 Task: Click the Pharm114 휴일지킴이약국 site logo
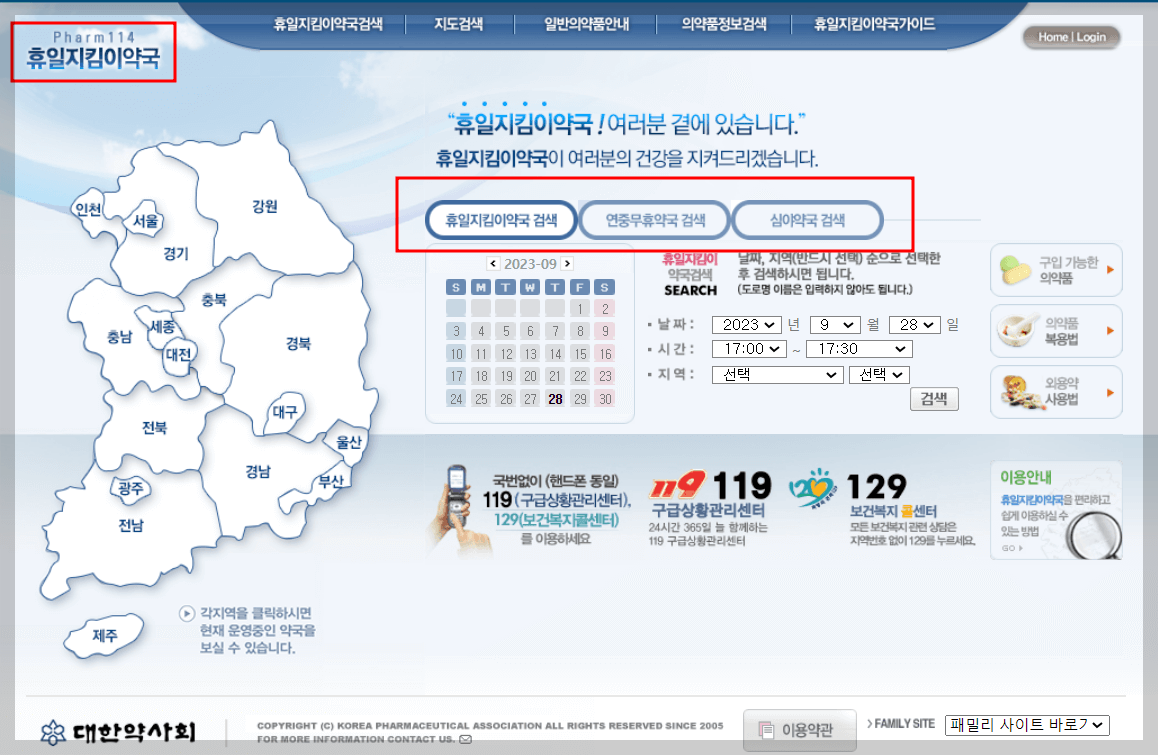92,50
